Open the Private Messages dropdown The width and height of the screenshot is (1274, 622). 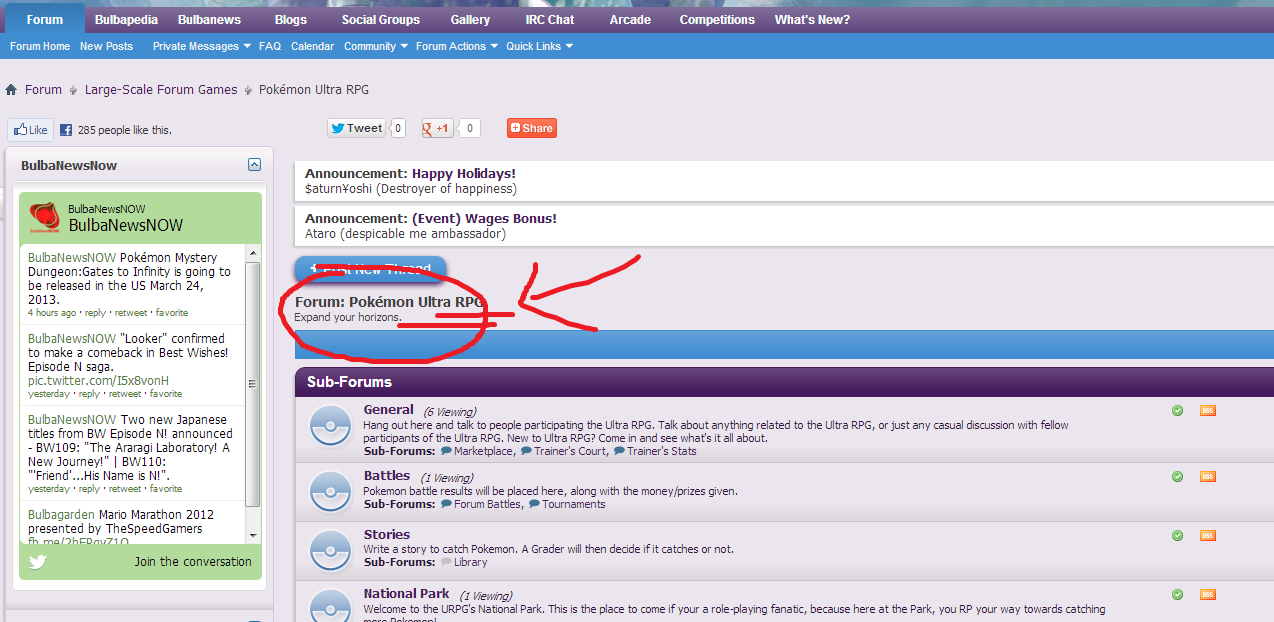(x=202, y=46)
